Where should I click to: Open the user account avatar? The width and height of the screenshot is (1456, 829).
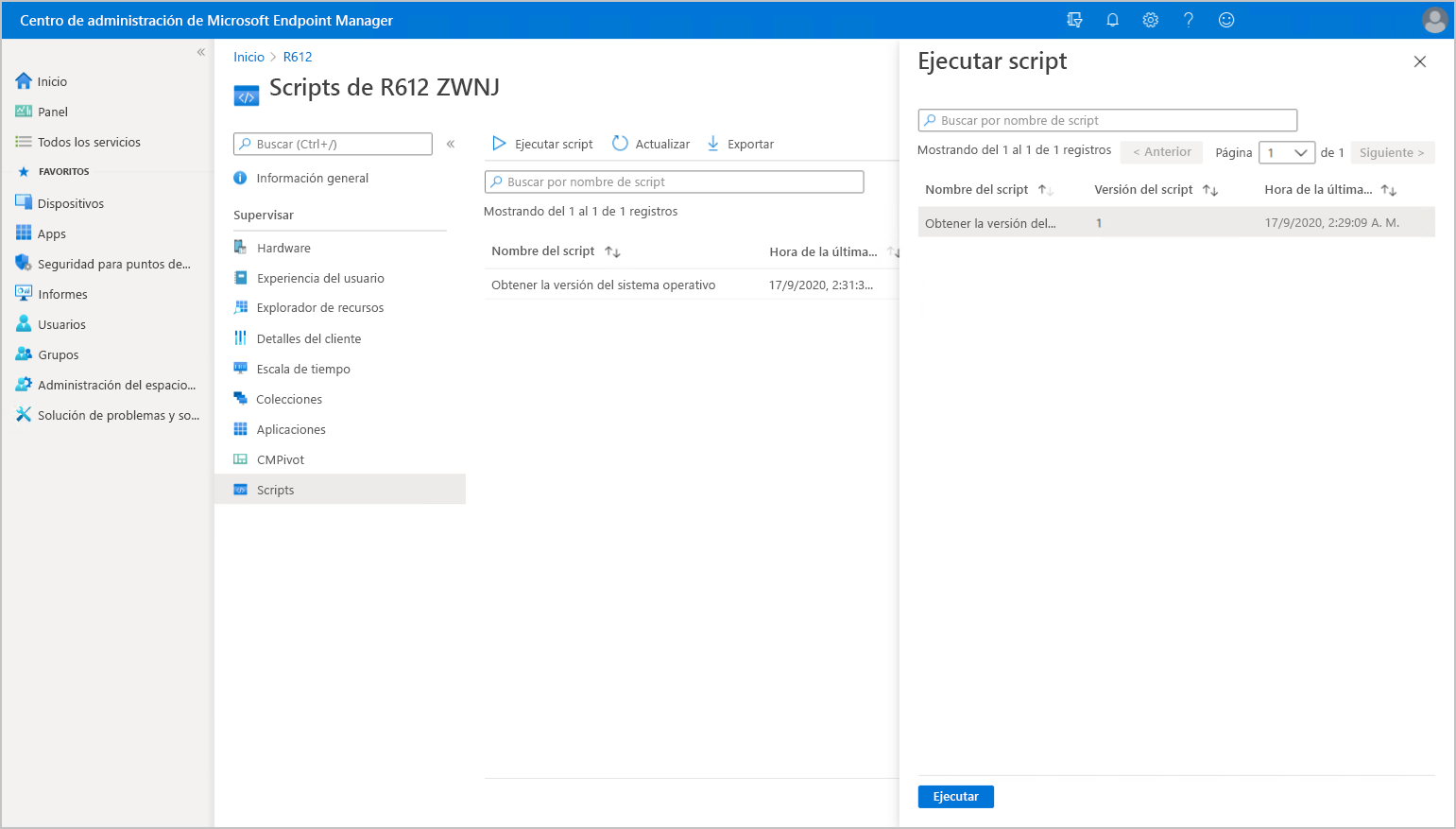point(1434,20)
